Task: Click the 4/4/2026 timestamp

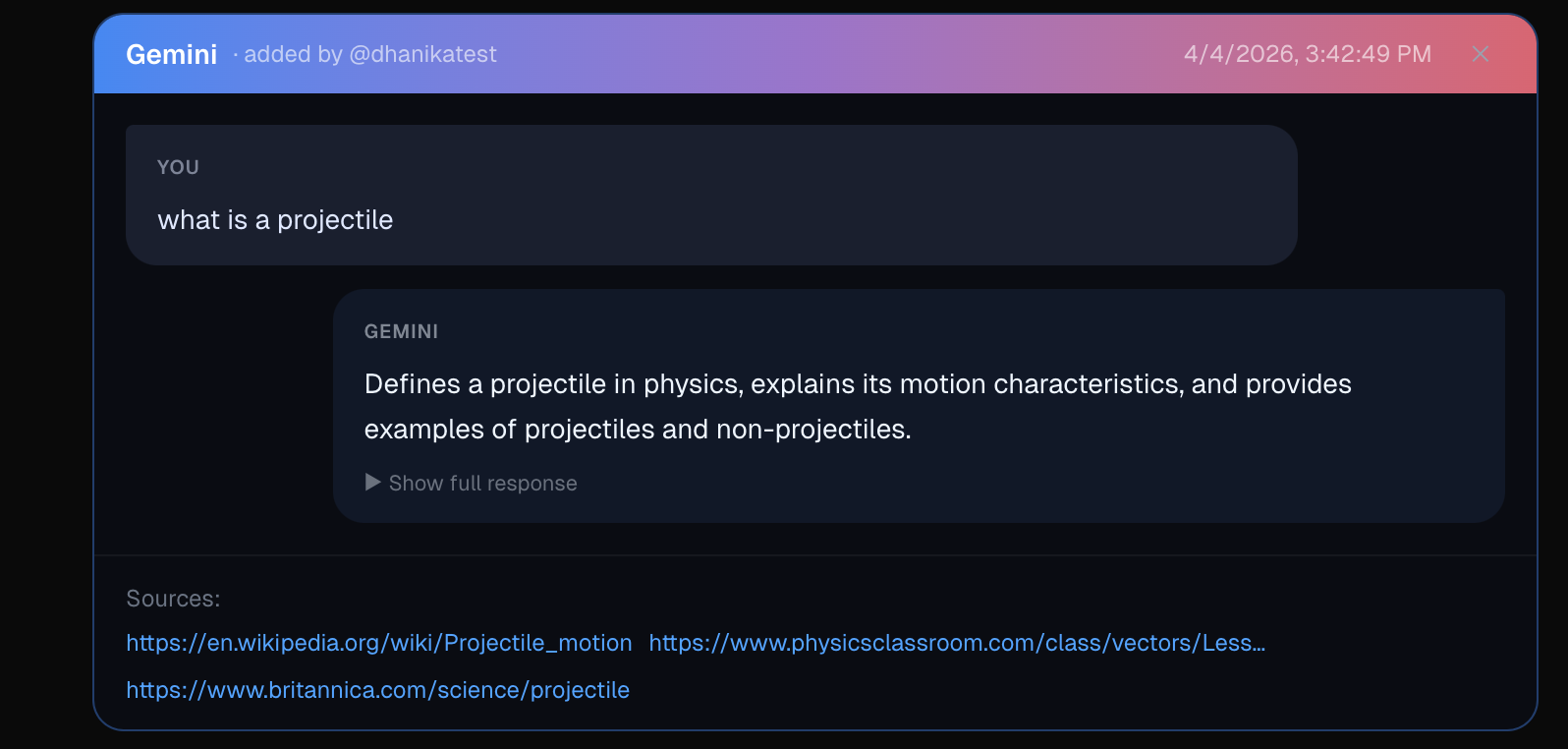Action: [1307, 55]
